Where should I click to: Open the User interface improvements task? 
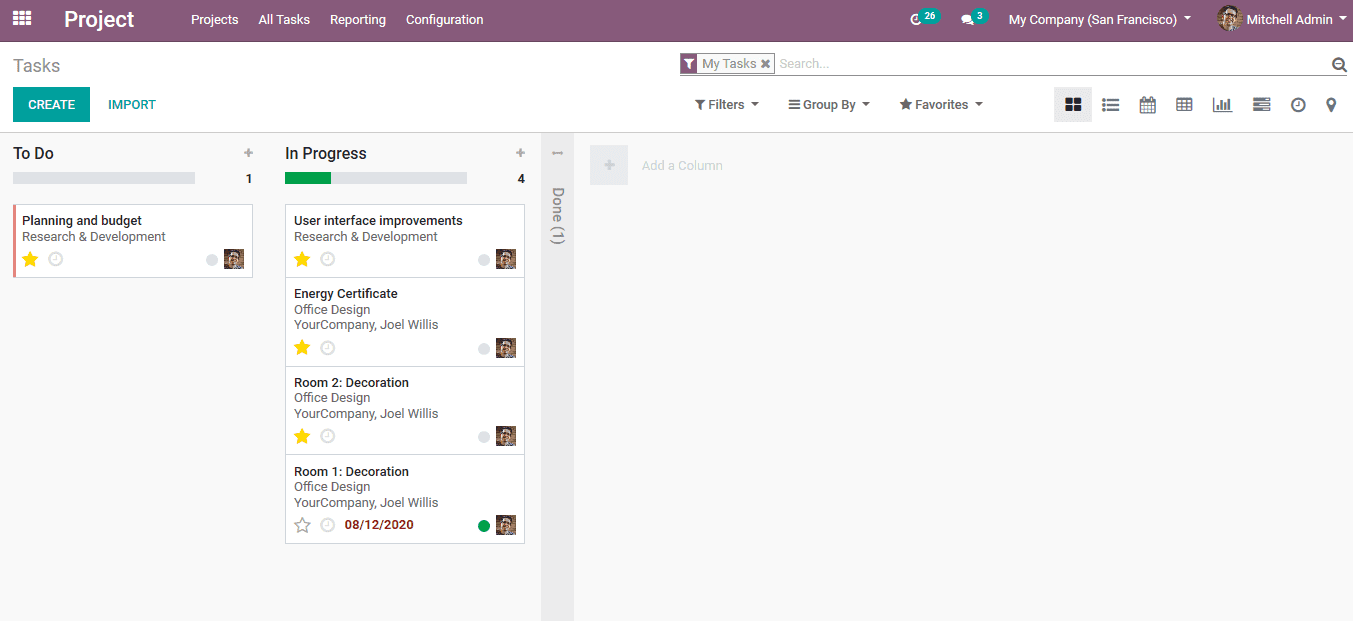(405, 241)
